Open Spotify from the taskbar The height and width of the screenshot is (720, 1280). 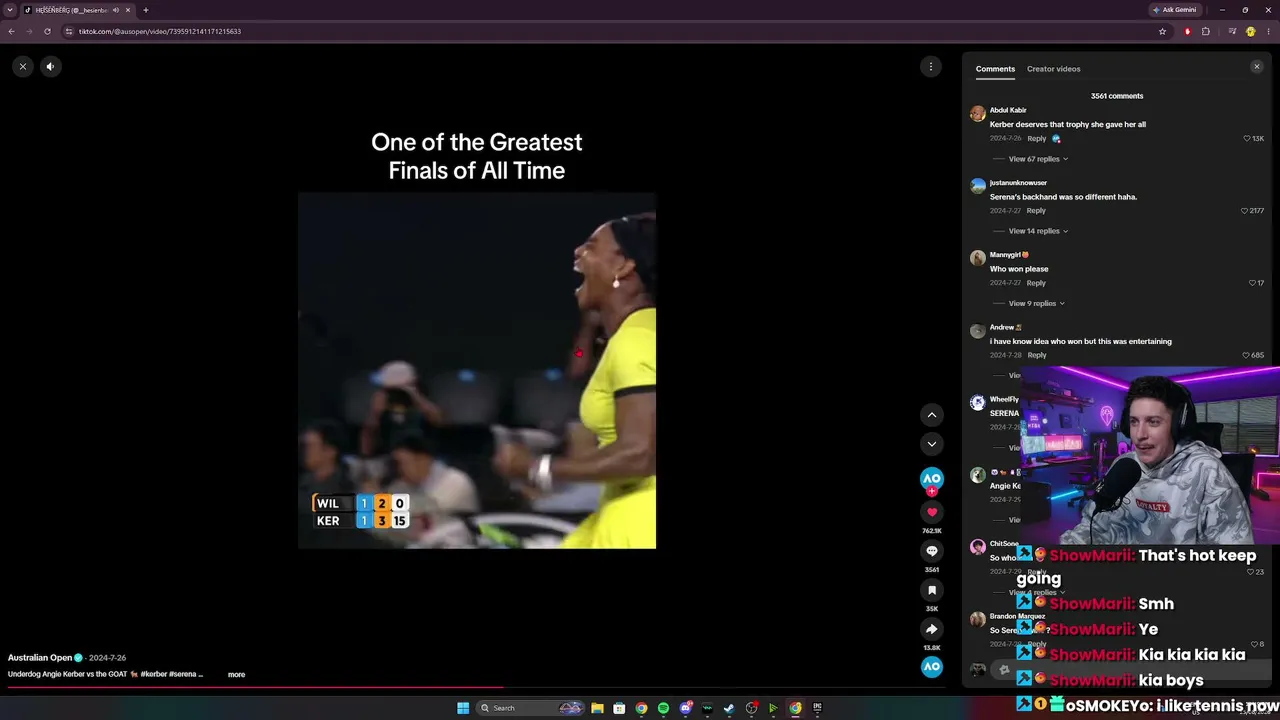coord(663,708)
